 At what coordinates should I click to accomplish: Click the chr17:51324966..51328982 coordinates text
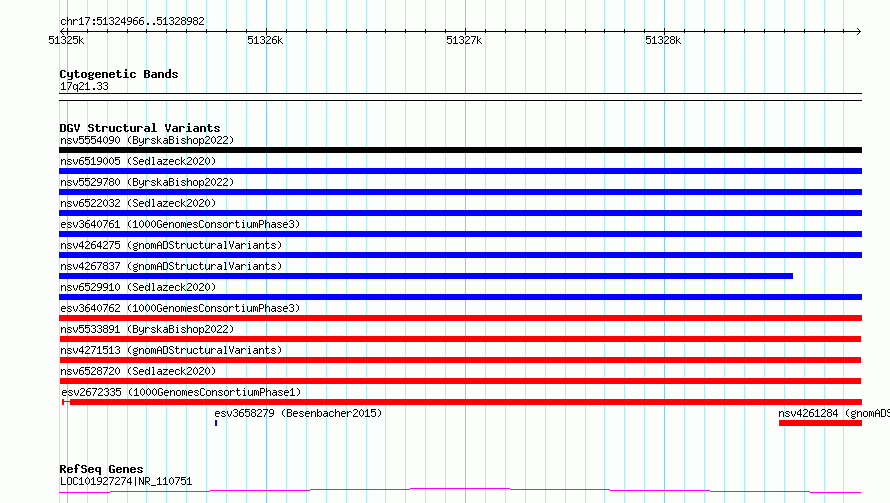coord(132,21)
